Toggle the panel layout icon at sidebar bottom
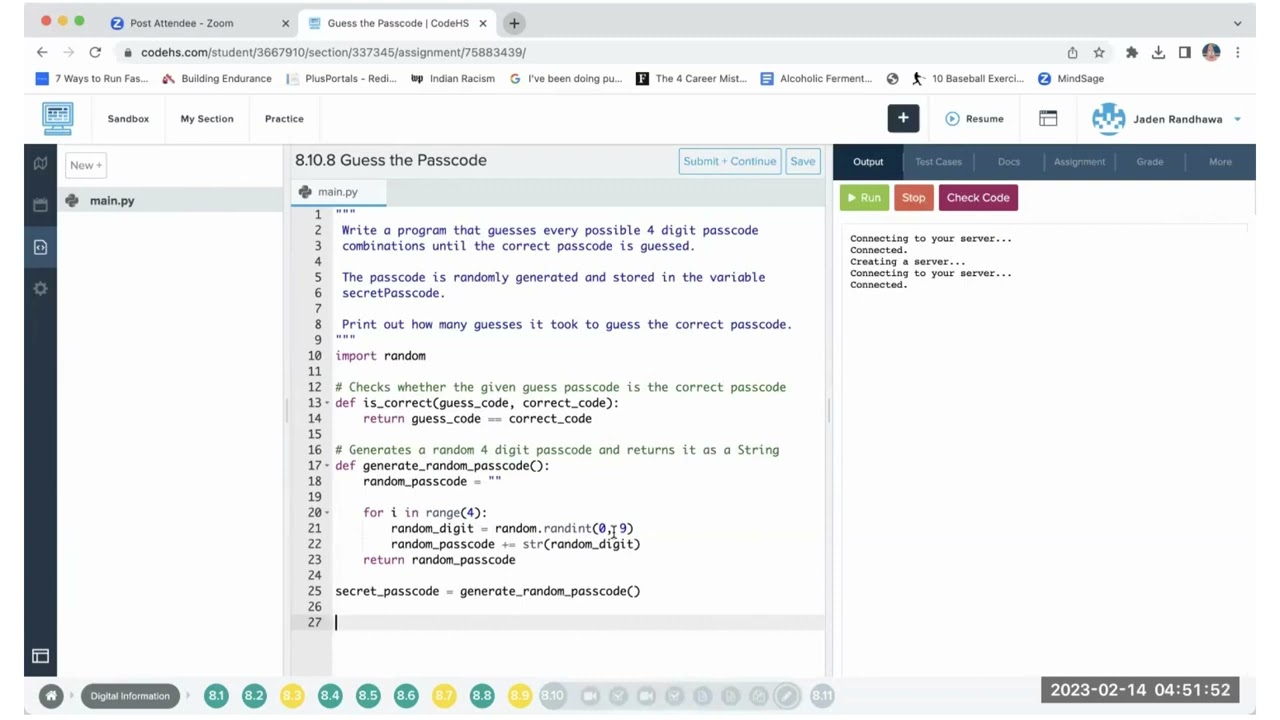Image resolution: width=1280 pixels, height=720 pixels. pyautogui.click(x=40, y=656)
